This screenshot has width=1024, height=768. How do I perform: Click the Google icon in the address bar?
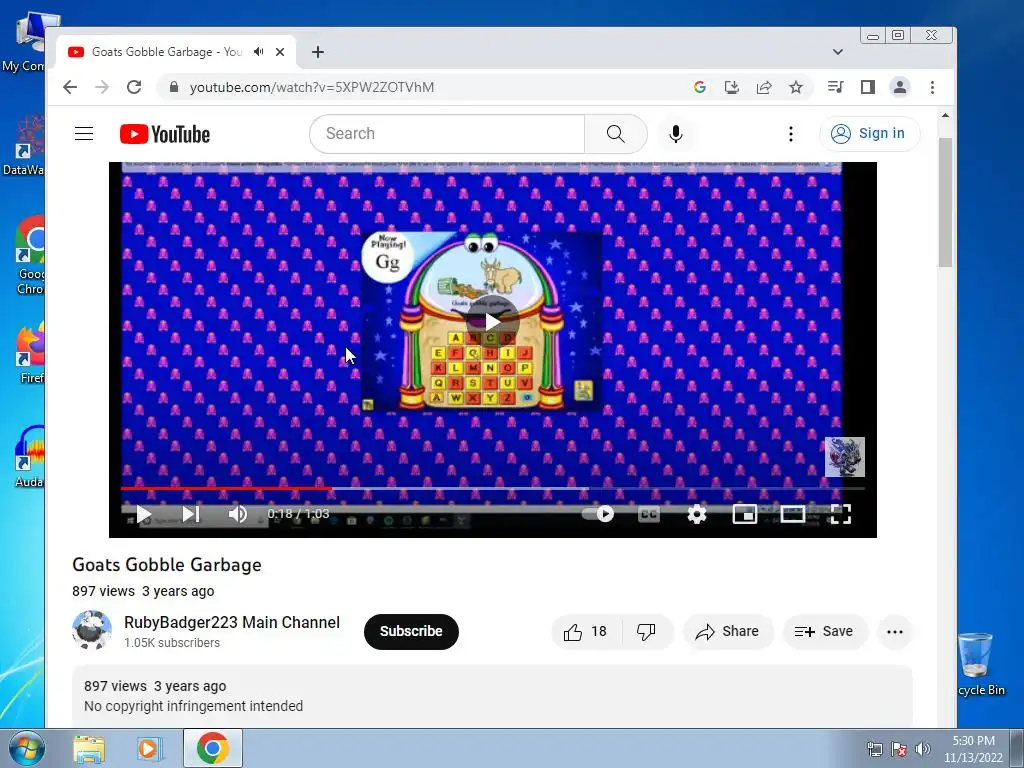pyautogui.click(x=699, y=87)
